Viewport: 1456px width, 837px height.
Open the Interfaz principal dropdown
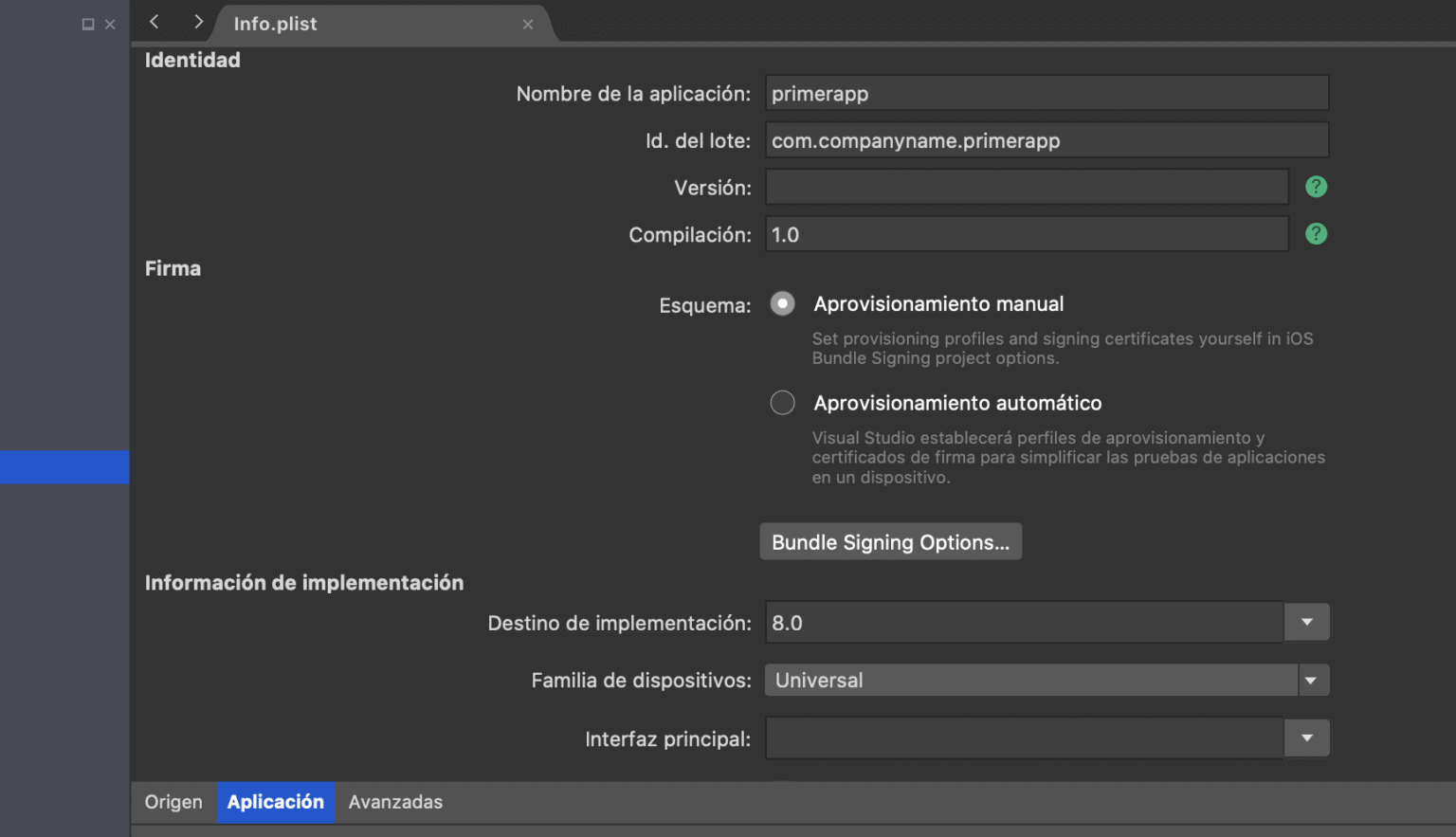(x=1307, y=737)
